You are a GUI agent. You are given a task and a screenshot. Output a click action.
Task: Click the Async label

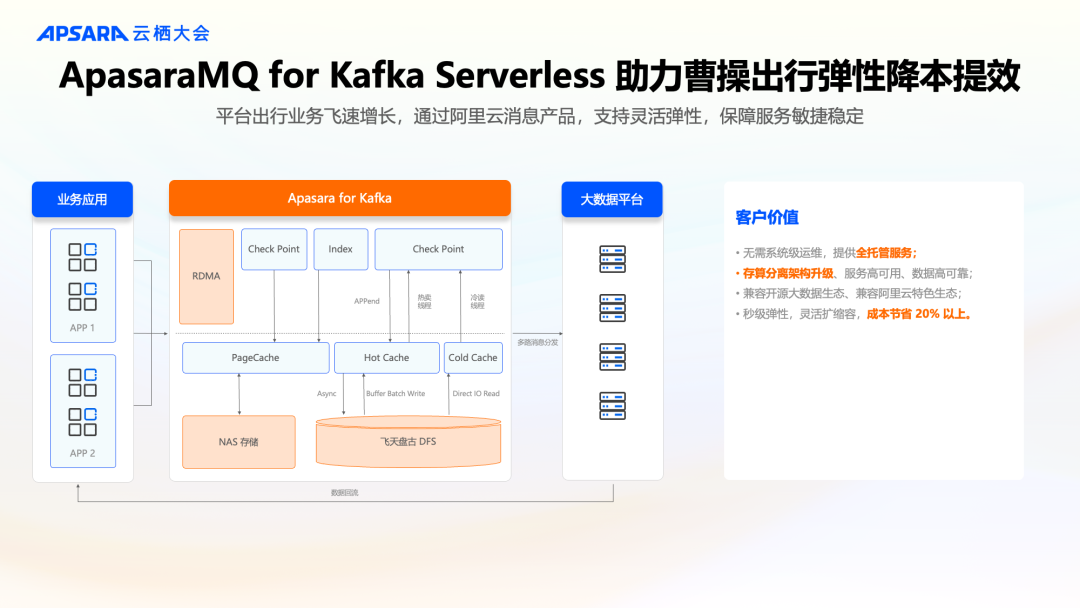coord(326,394)
